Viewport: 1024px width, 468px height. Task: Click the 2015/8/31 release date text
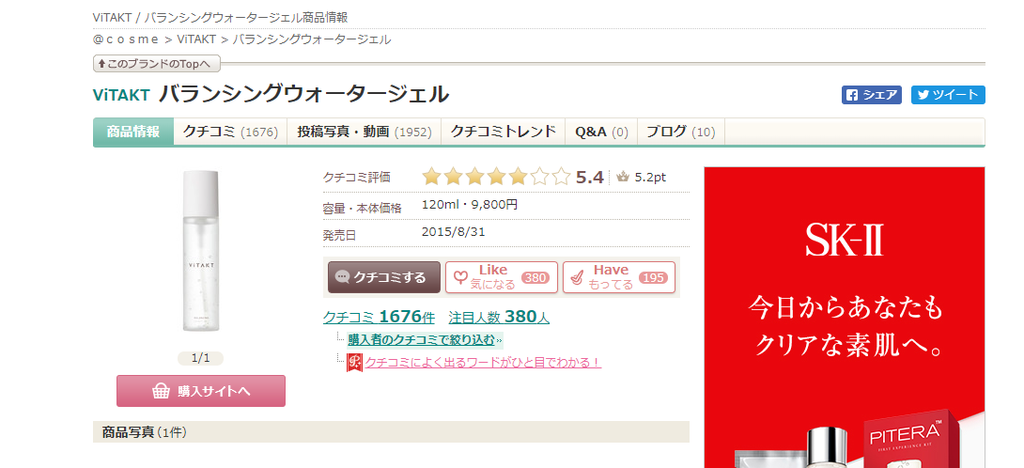[x=454, y=232]
